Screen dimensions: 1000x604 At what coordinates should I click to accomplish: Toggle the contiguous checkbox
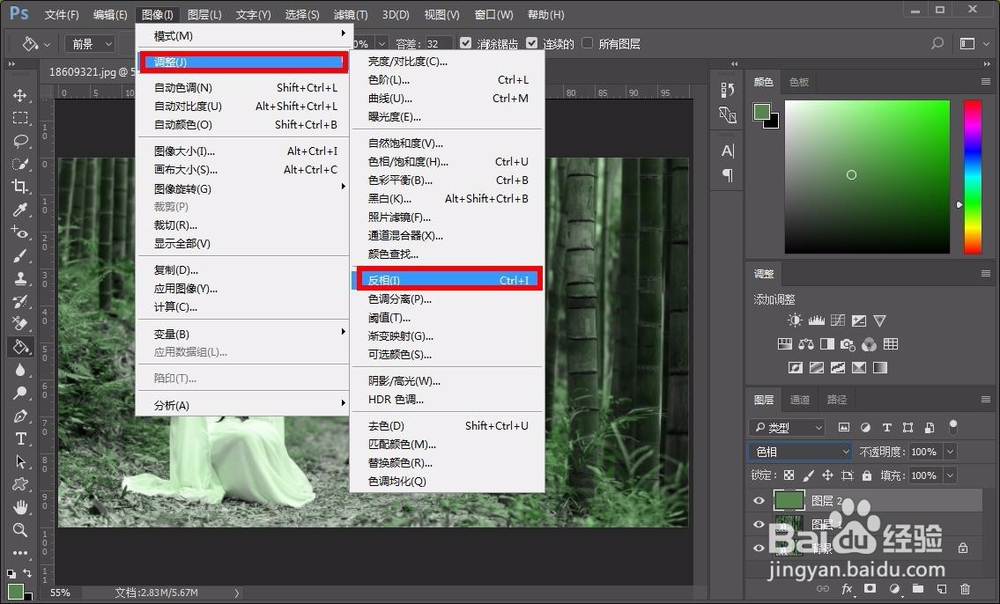(532, 43)
